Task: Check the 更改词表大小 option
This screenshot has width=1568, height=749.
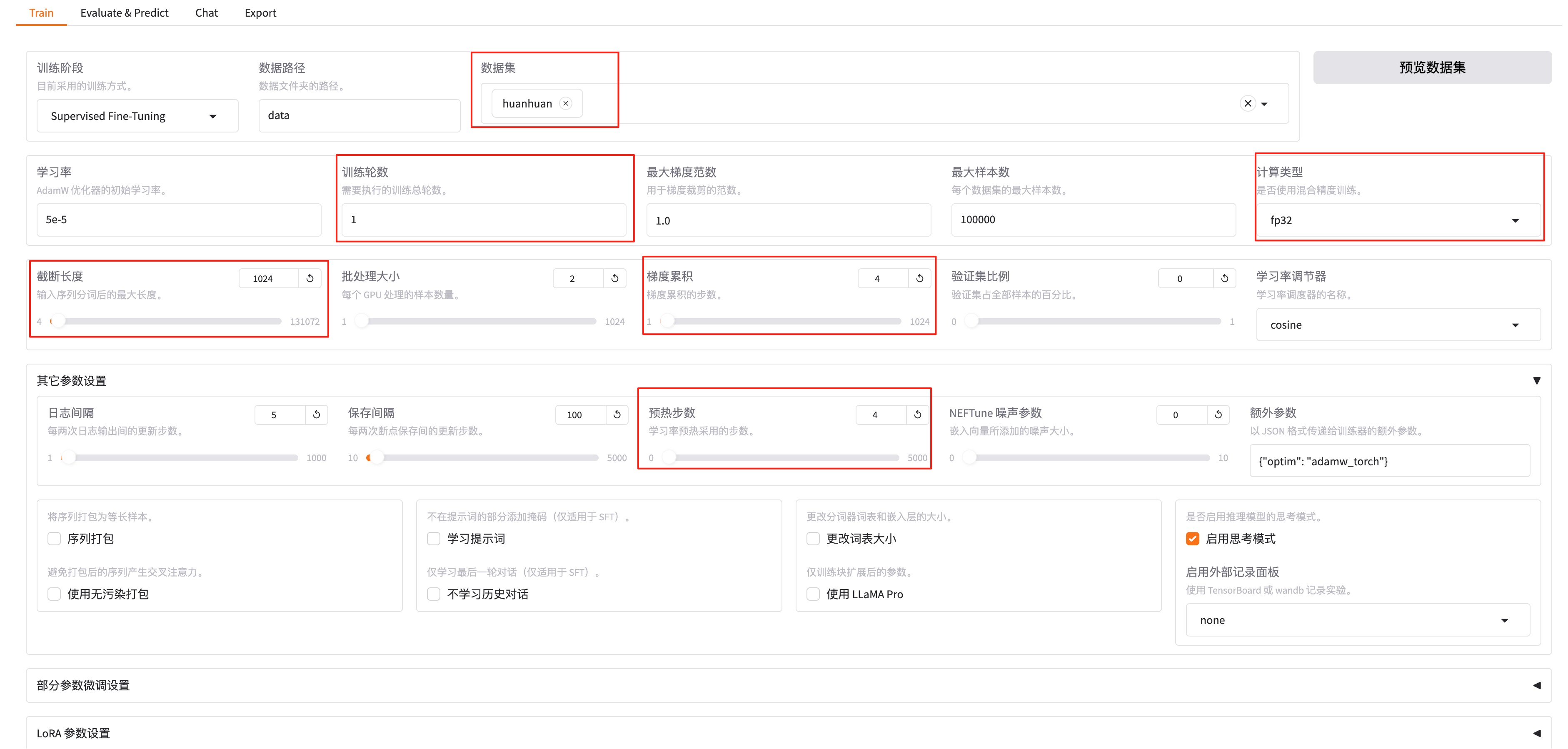Action: pyautogui.click(x=813, y=539)
